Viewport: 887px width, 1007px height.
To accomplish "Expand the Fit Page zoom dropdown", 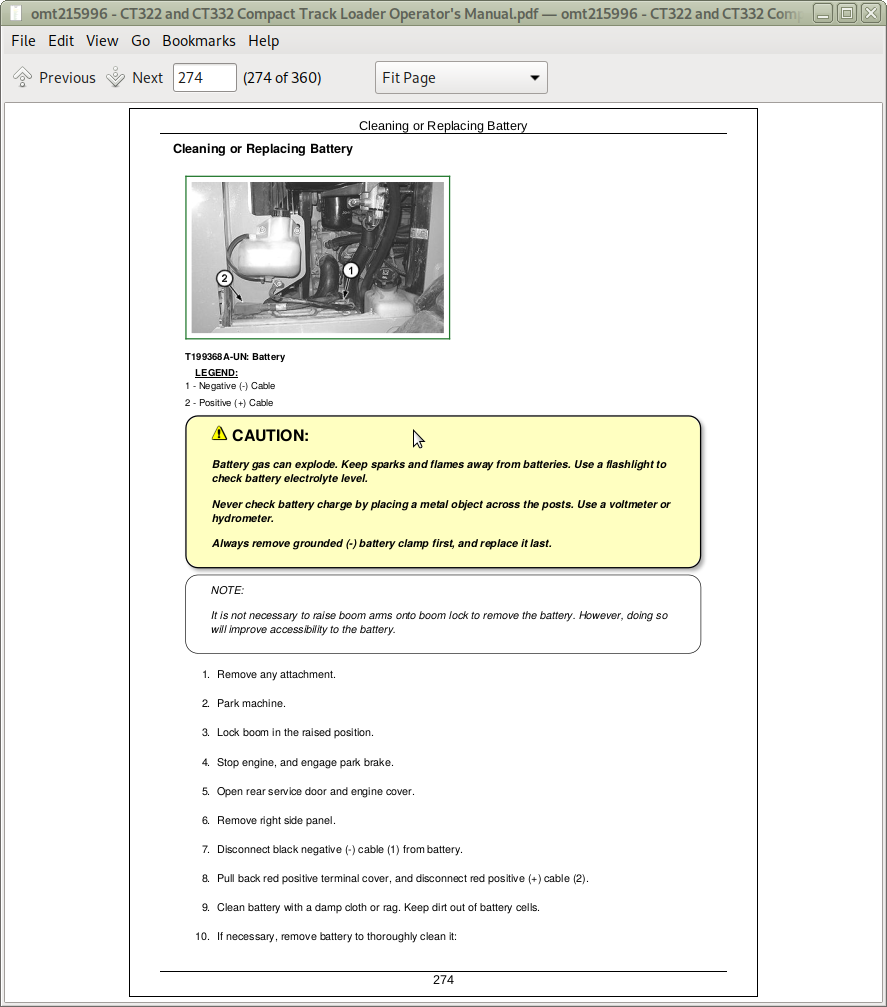I will pyautogui.click(x=461, y=78).
